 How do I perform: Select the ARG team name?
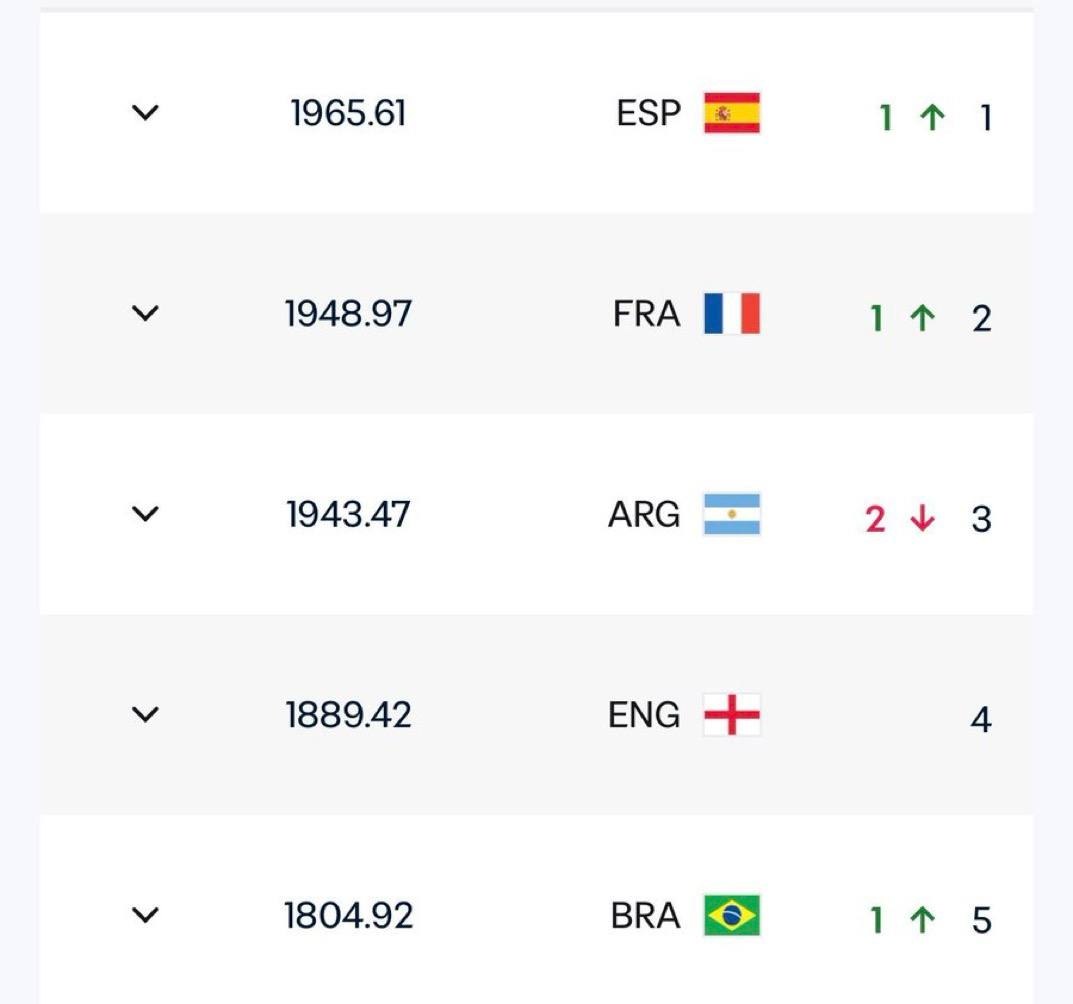(x=645, y=514)
